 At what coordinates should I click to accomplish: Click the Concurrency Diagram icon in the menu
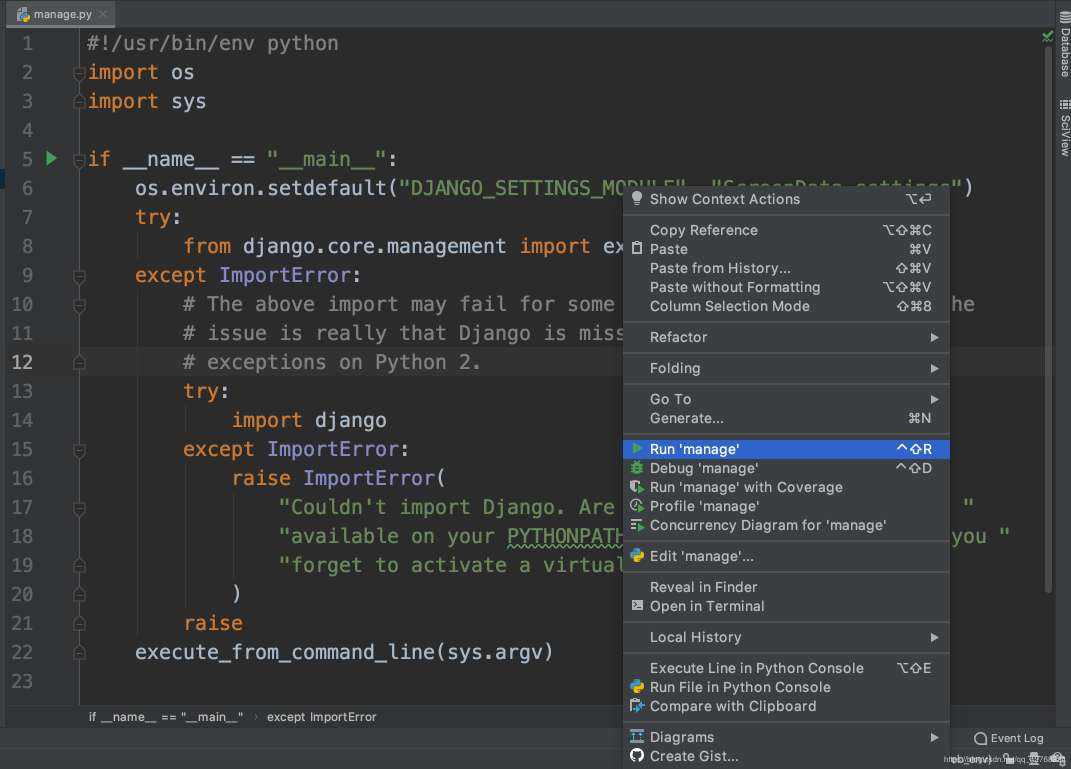[637, 525]
